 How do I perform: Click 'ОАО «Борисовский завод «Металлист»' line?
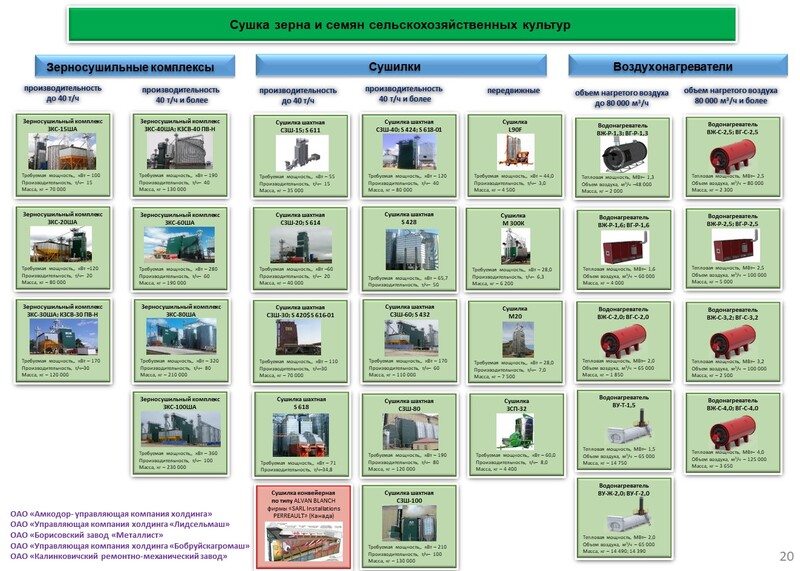87,535
